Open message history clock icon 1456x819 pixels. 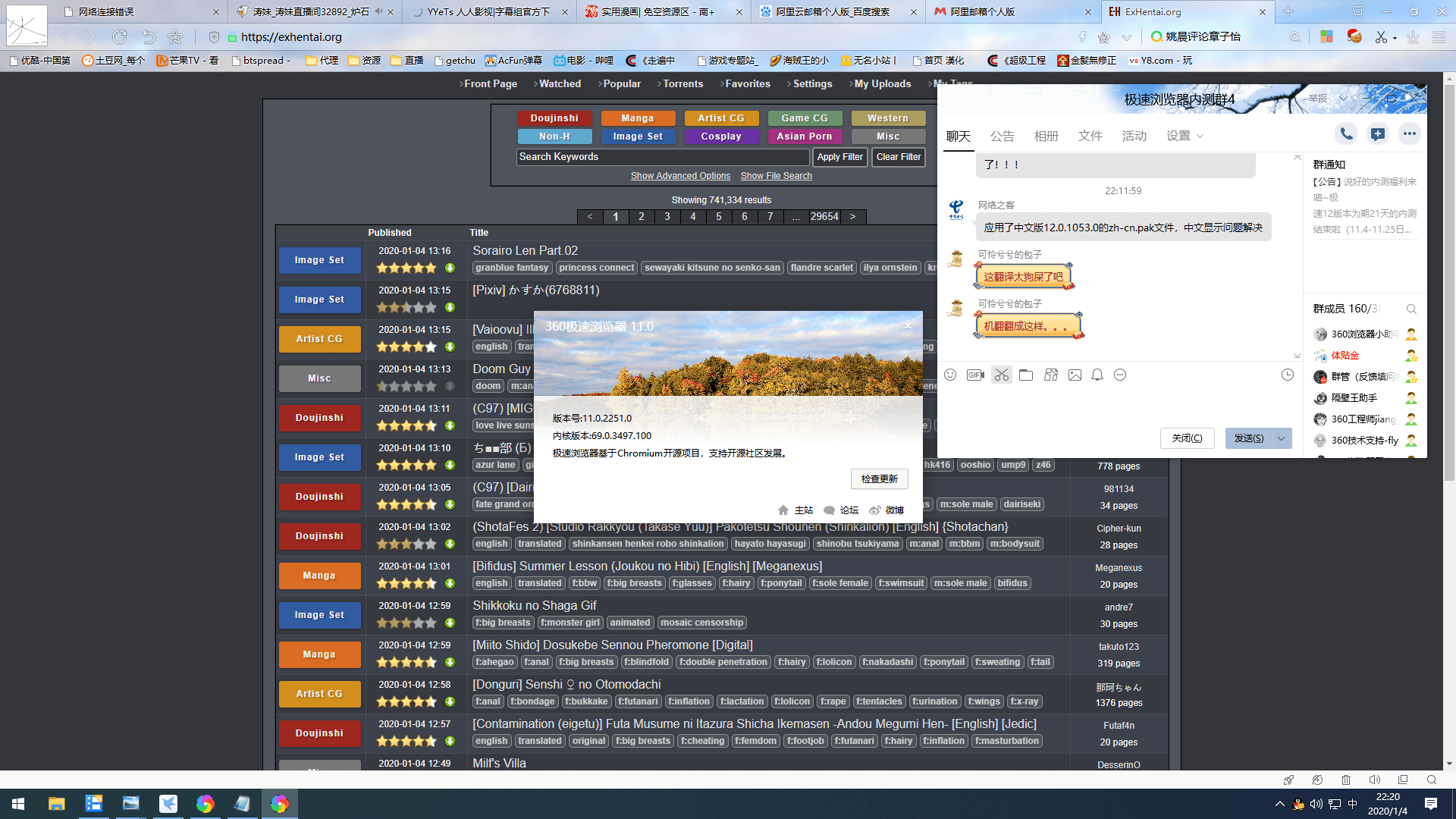point(1288,375)
